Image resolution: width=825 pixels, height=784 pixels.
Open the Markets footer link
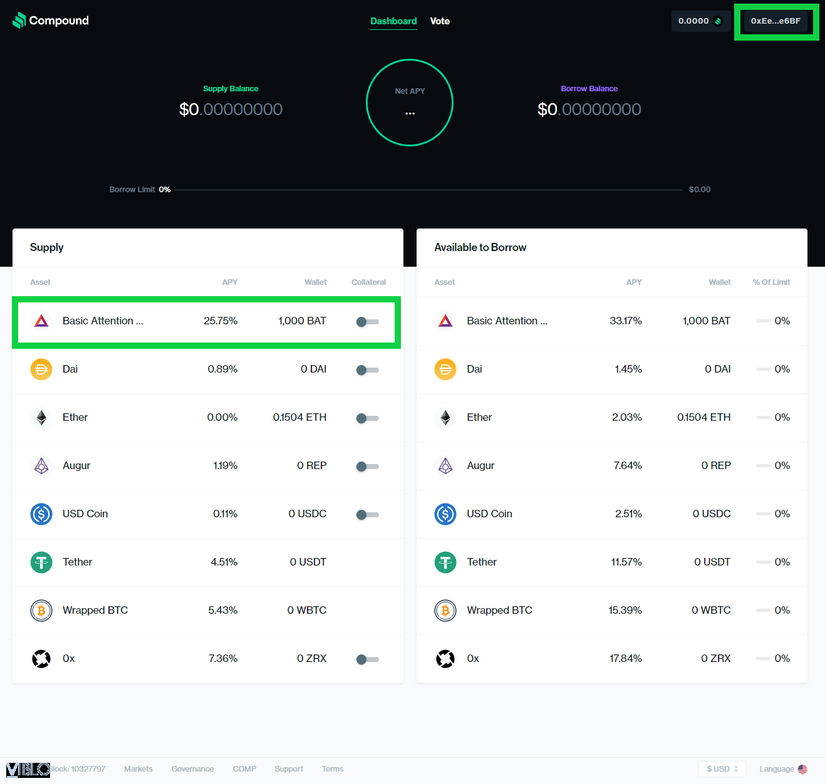tap(138, 769)
